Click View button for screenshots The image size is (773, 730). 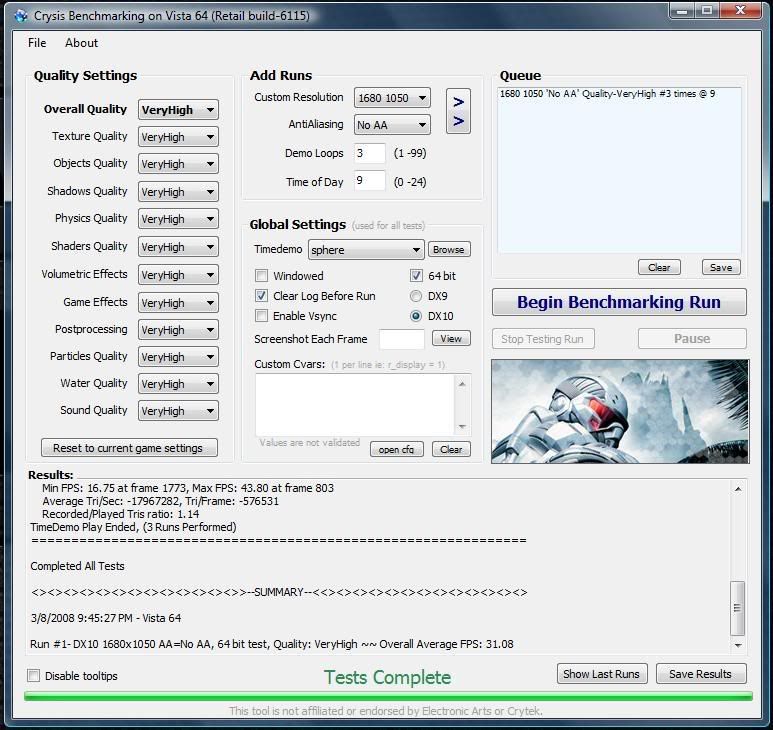451,339
